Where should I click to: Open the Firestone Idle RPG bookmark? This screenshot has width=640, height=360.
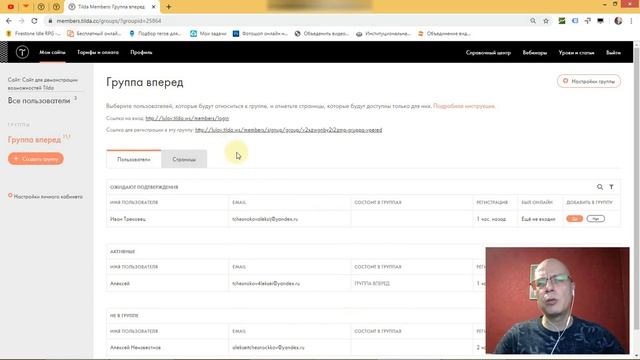click(33, 33)
